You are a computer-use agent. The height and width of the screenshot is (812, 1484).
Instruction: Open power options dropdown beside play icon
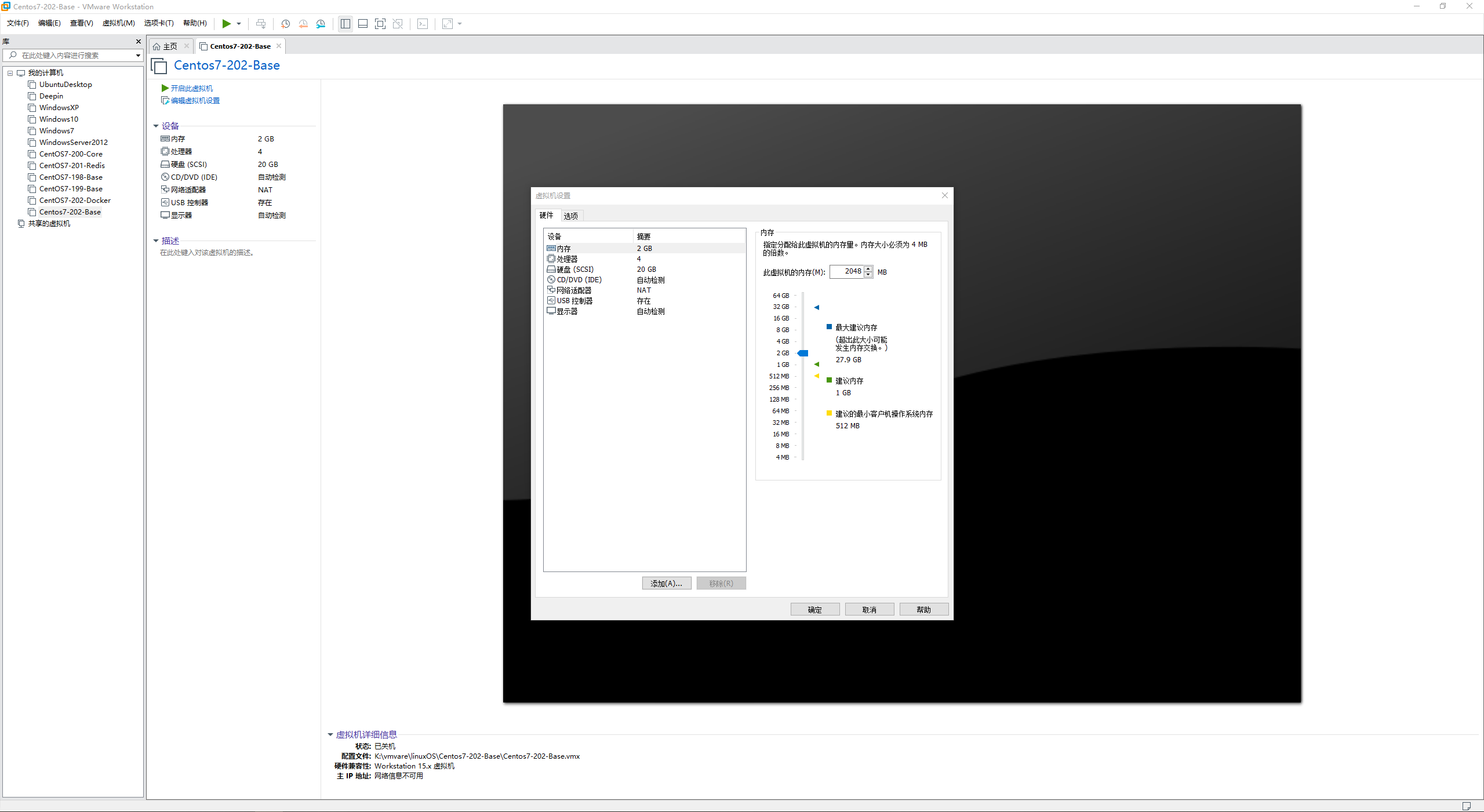pos(239,24)
